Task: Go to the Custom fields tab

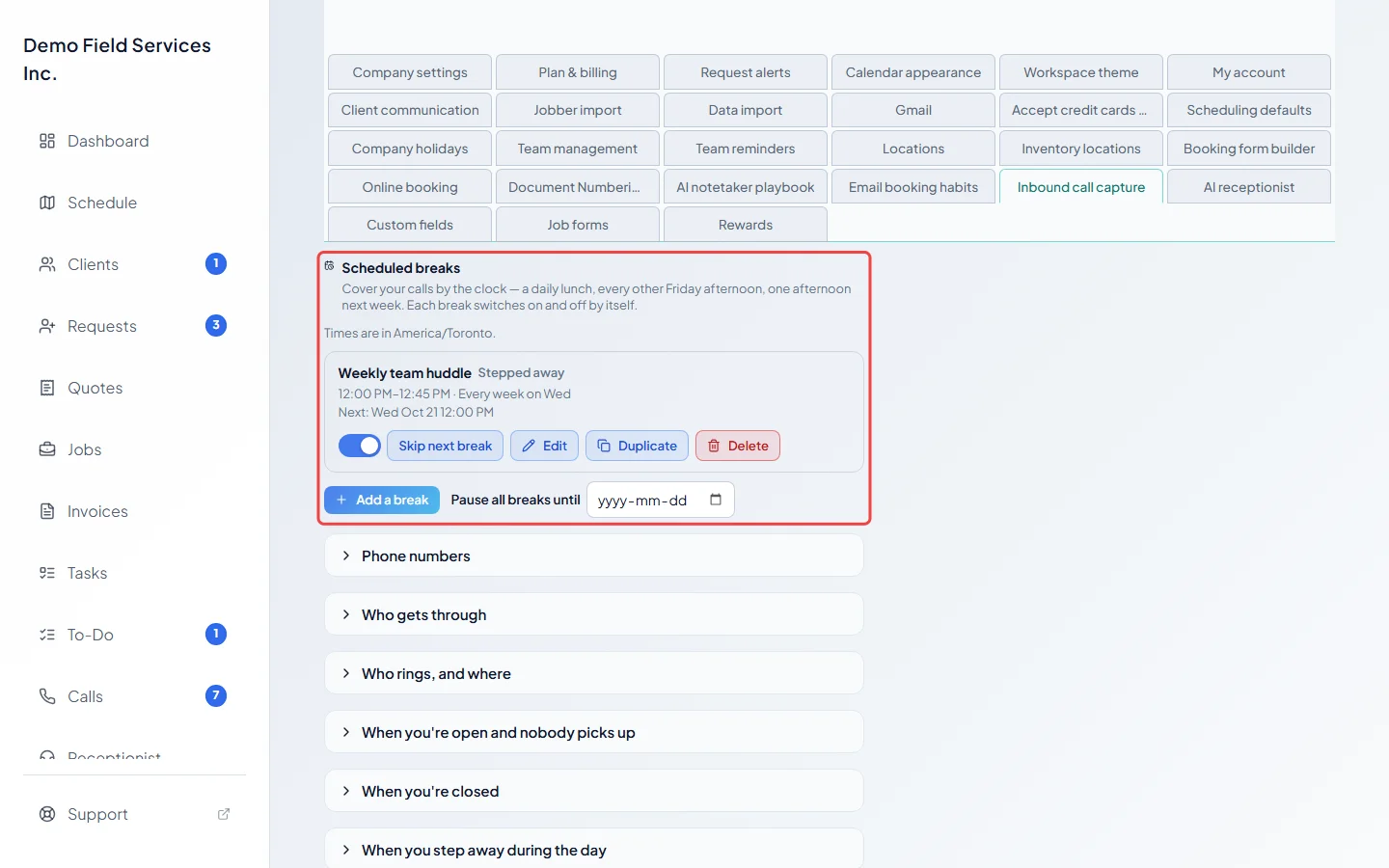Action: coord(410,225)
